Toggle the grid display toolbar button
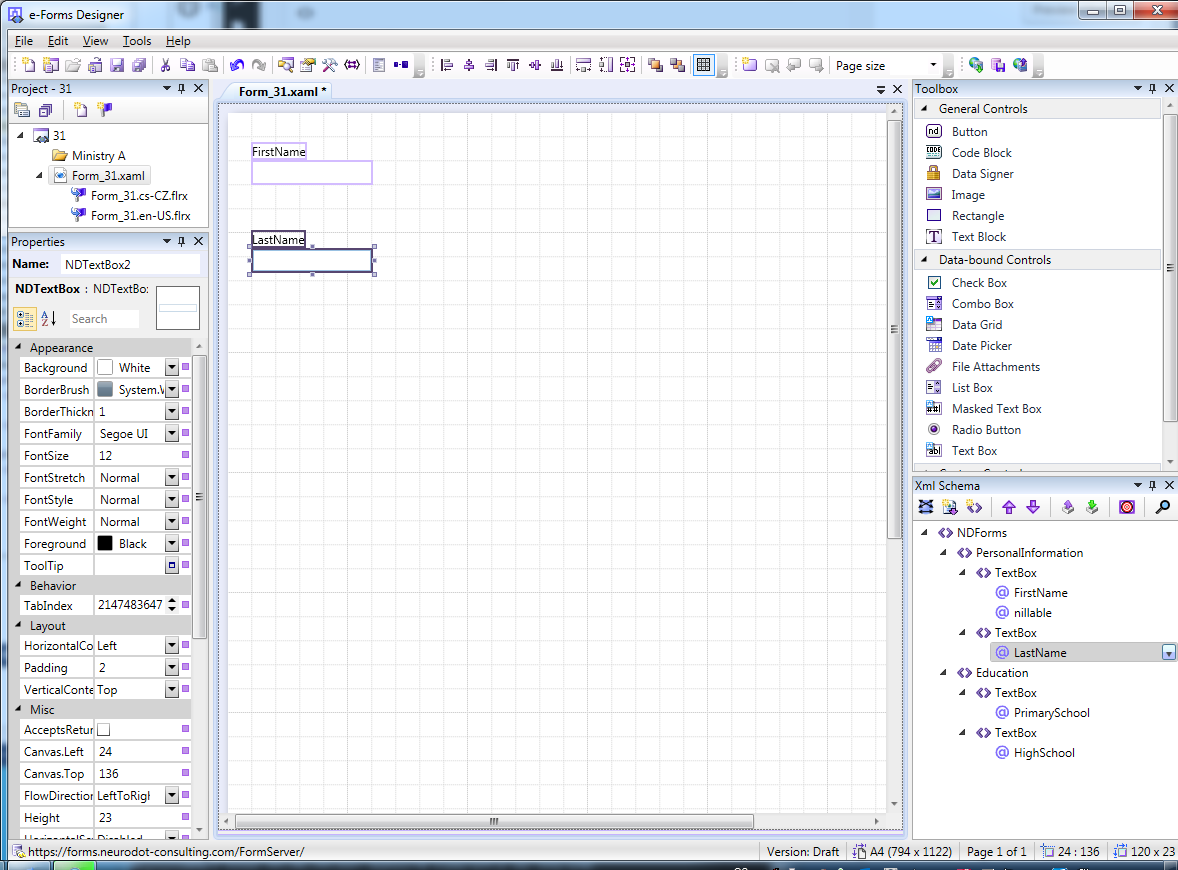Screen dimensions: 1178x870 pyautogui.click(x=703, y=65)
